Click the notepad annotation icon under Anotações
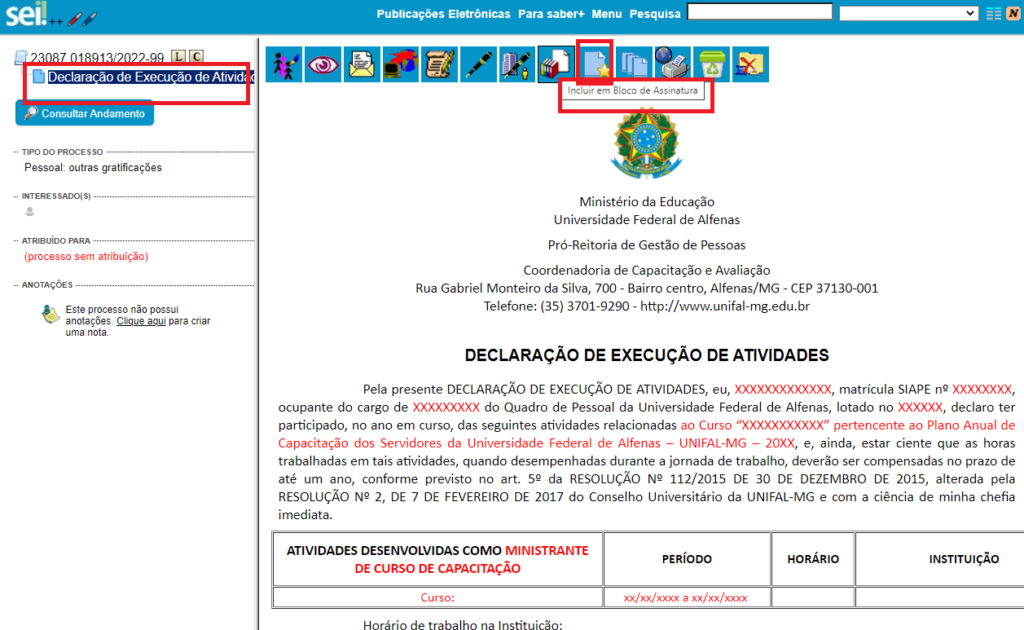The width and height of the screenshot is (1024, 630). click(x=50, y=315)
